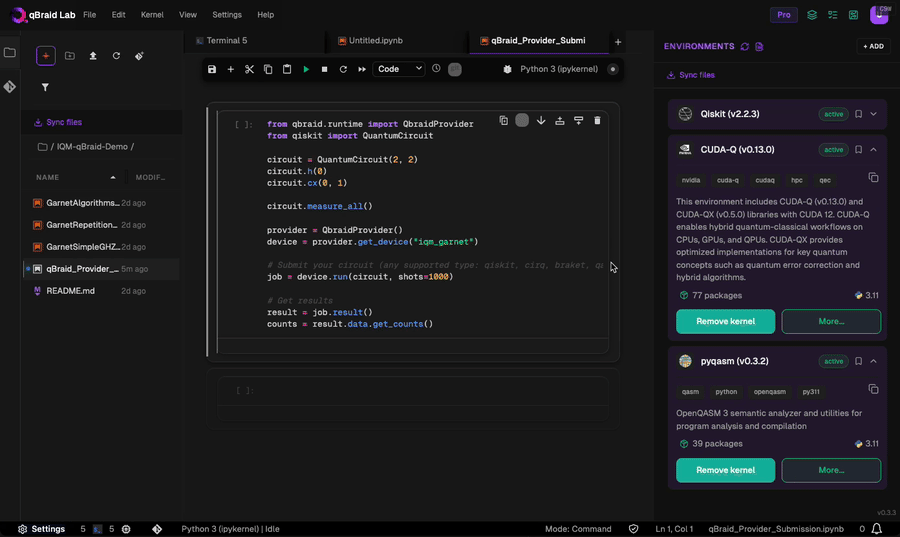Image resolution: width=900 pixels, height=537 pixels.
Task: Switch to the Terminal 5 tab
Action: click(254, 41)
